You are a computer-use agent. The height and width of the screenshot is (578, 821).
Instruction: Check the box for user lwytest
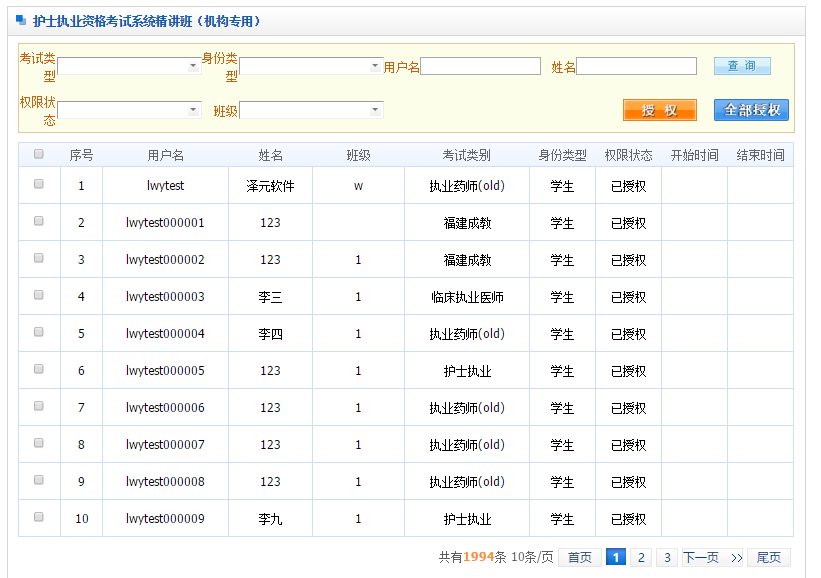coord(39,184)
